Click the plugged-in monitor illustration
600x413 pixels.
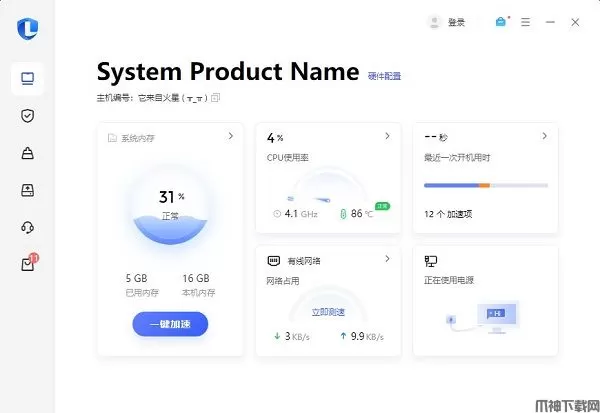483,317
